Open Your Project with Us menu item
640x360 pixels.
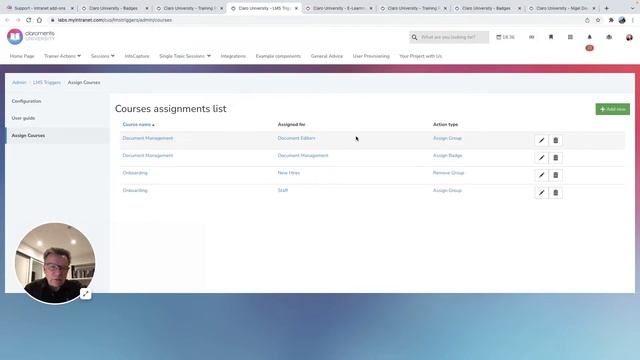(x=420, y=56)
